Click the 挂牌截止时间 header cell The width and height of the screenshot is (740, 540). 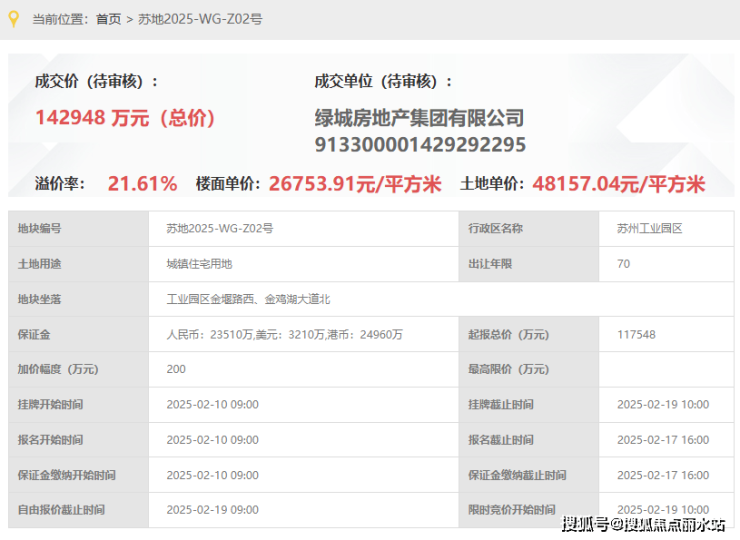tap(529, 405)
